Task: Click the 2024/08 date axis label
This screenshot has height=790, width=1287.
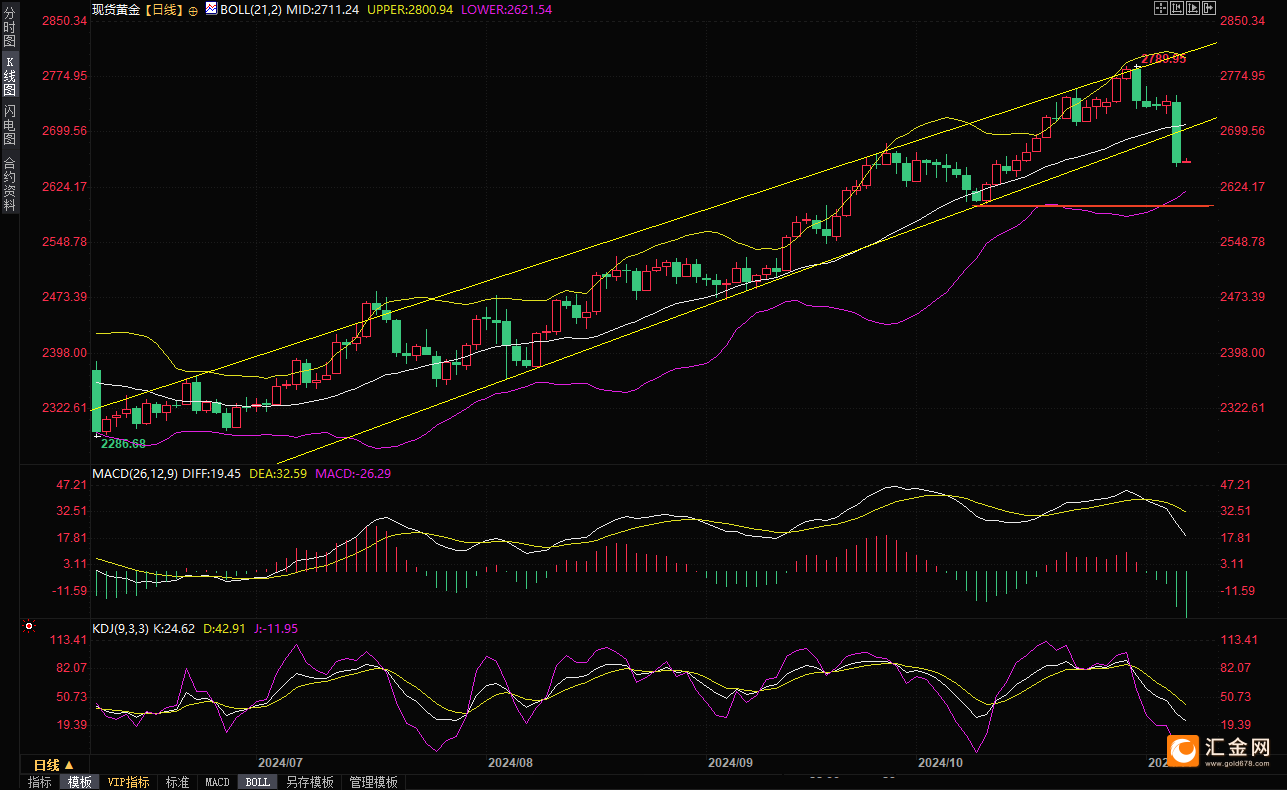Action: pos(510,762)
